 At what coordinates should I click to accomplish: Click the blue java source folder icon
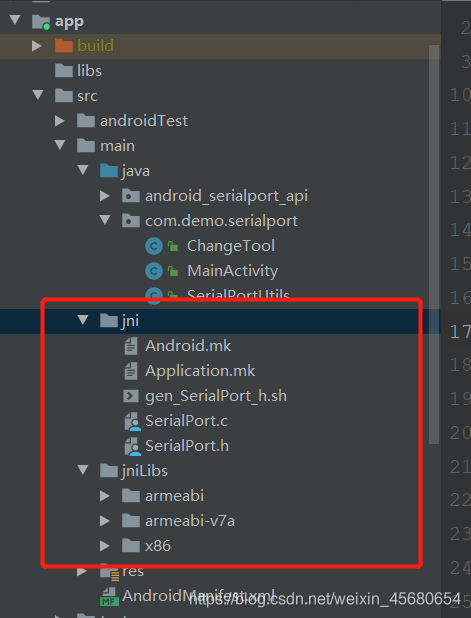pyautogui.click(x=109, y=171)
